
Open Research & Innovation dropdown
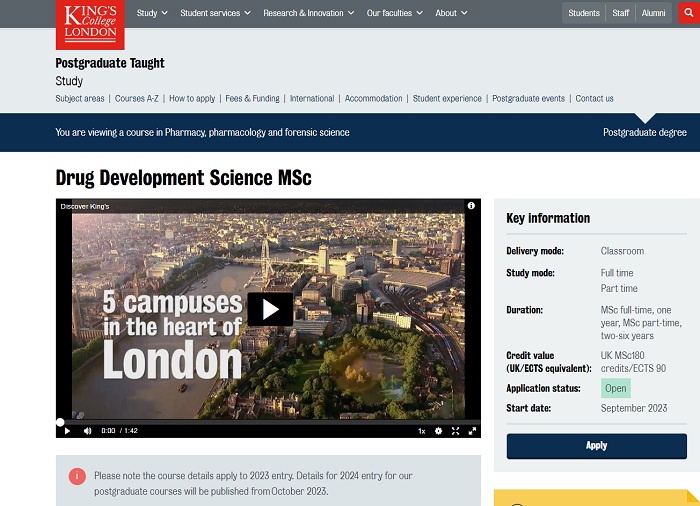tap(308, 13)
